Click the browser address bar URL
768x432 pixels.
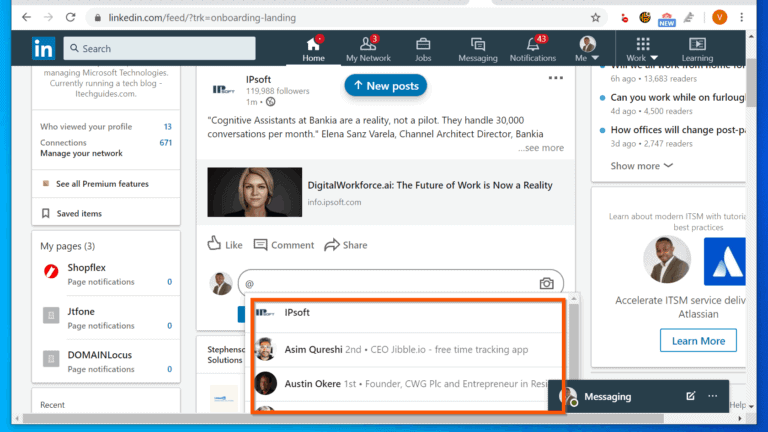pyautogui.click(x=202, y=18)
